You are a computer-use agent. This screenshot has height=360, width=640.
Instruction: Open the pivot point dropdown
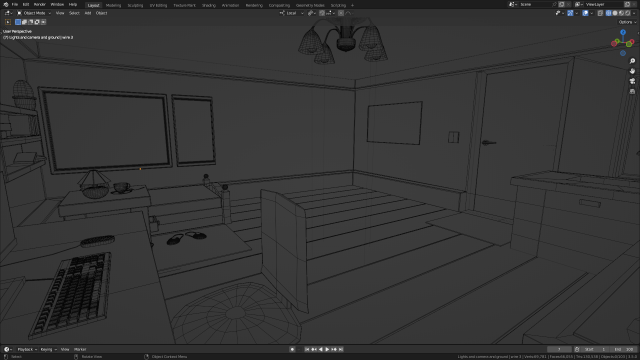[312, 13]
